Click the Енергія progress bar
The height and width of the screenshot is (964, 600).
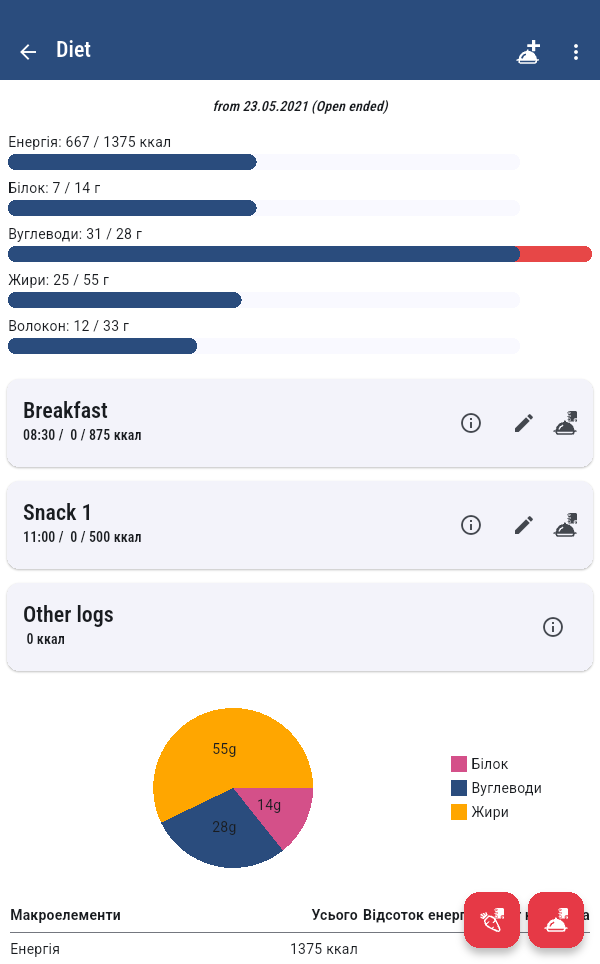pyautogui.click(x=263, y=162)
